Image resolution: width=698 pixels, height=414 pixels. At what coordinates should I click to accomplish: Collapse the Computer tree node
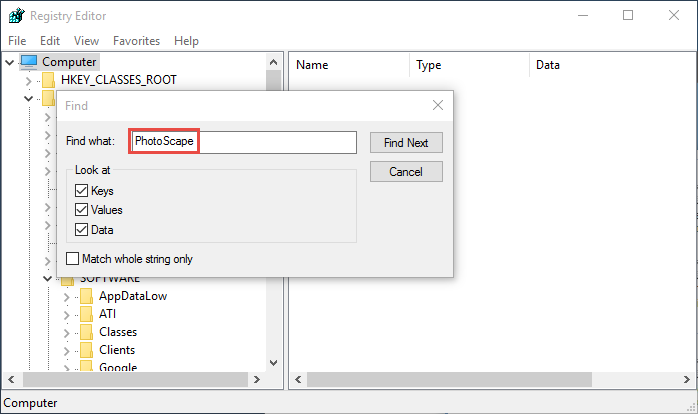tap(9, 62)
